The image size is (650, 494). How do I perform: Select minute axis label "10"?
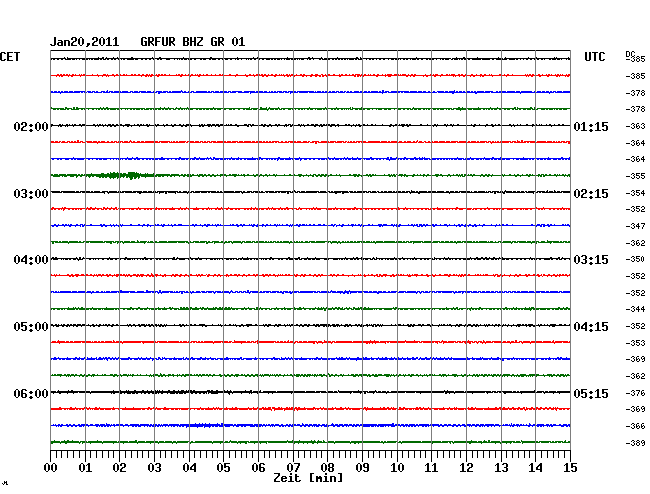(397, 467)
